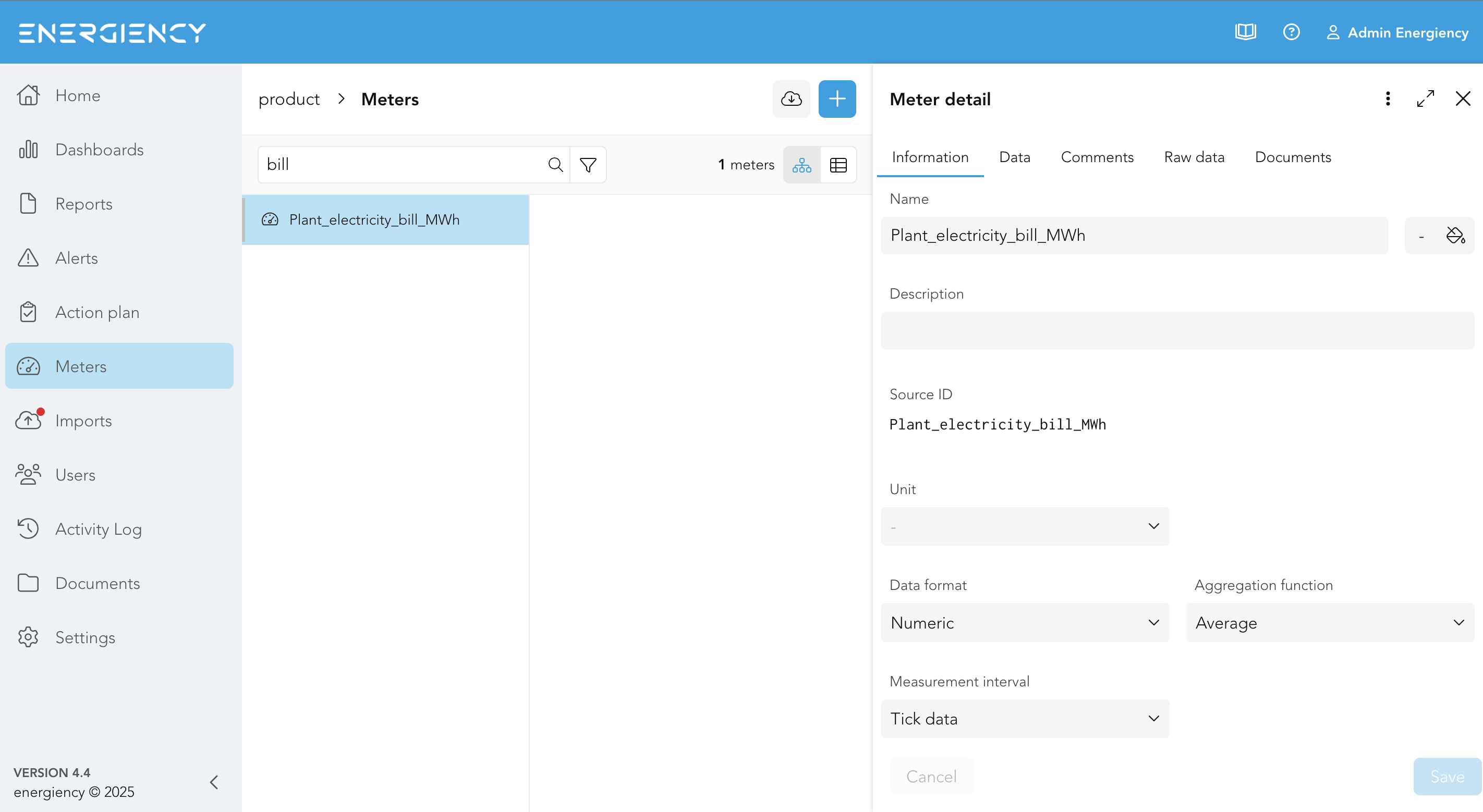Navigate to Action plan
This screenshot has height=812, width=1483.
(x=119, y=312)
